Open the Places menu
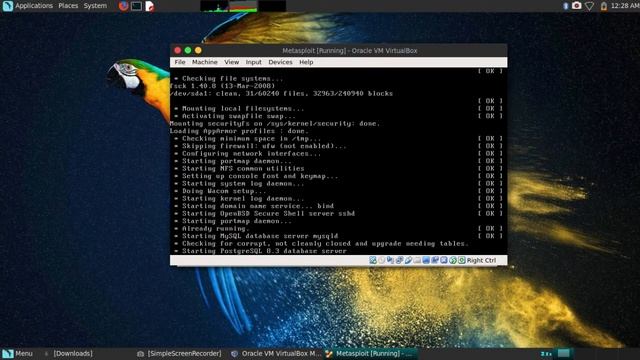This screenshot has height=360, width=640. pyautogui.click(x=68, y=6)
